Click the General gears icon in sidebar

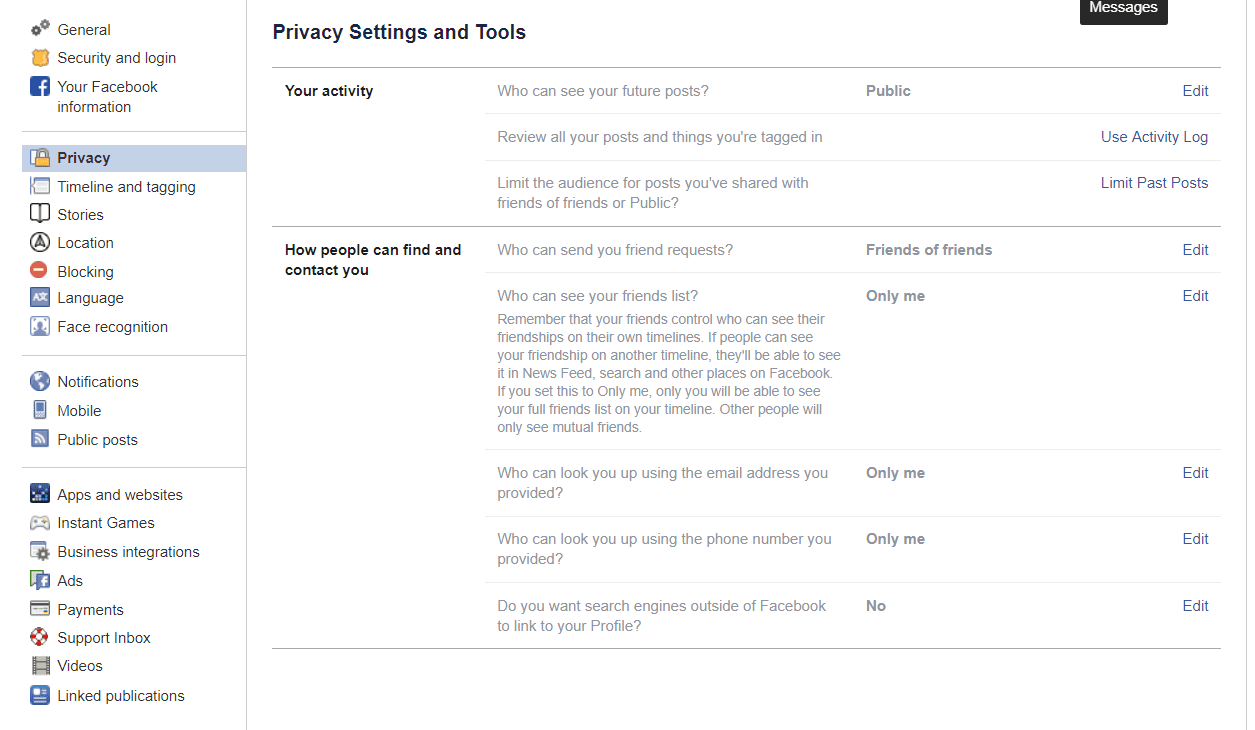[x=40, y=29]
